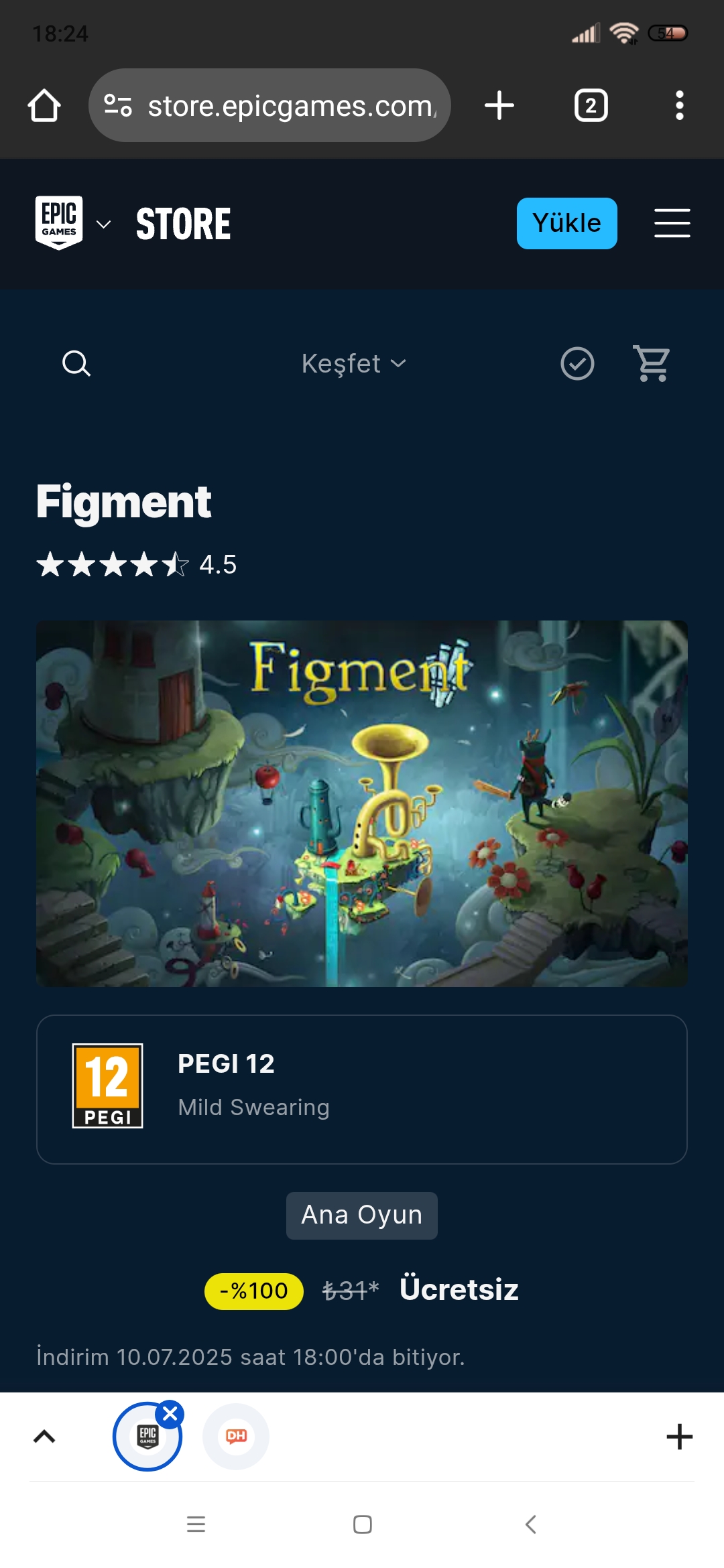724x1568 pixels.
Task: Open the wishlist checkmark circle icon
Action: pyautogui.click(x=577, y=364)
